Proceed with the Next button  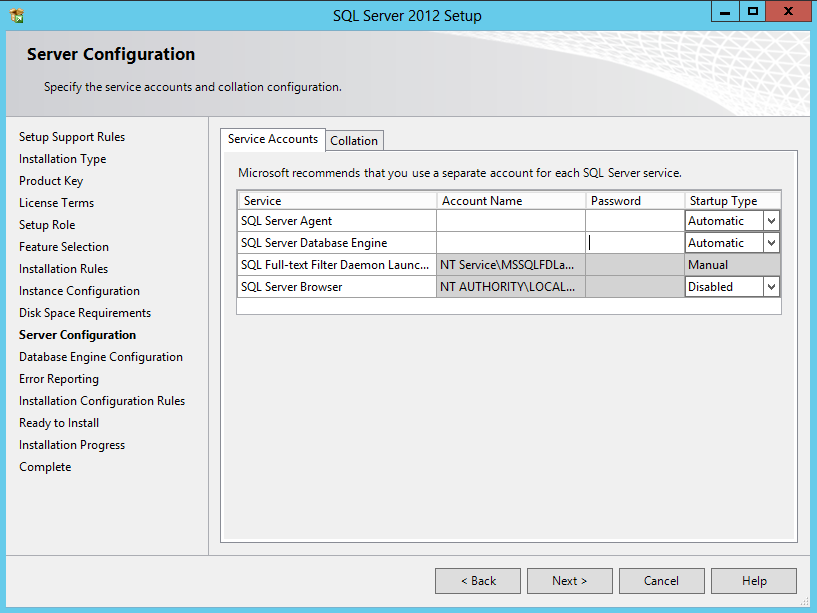(x=570, y=581)
